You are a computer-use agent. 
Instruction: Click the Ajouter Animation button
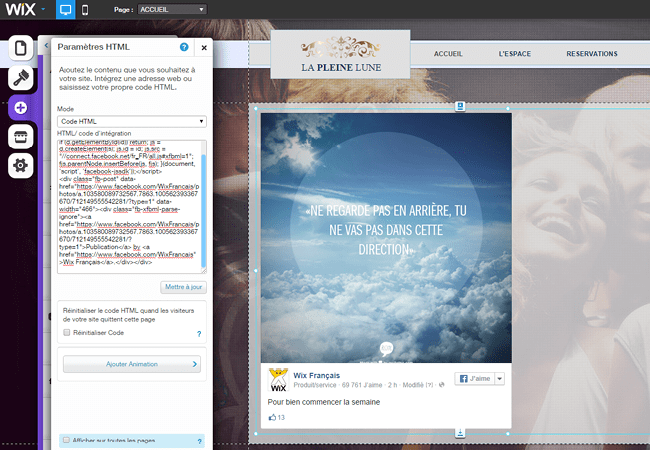click(x=132, y=364)
